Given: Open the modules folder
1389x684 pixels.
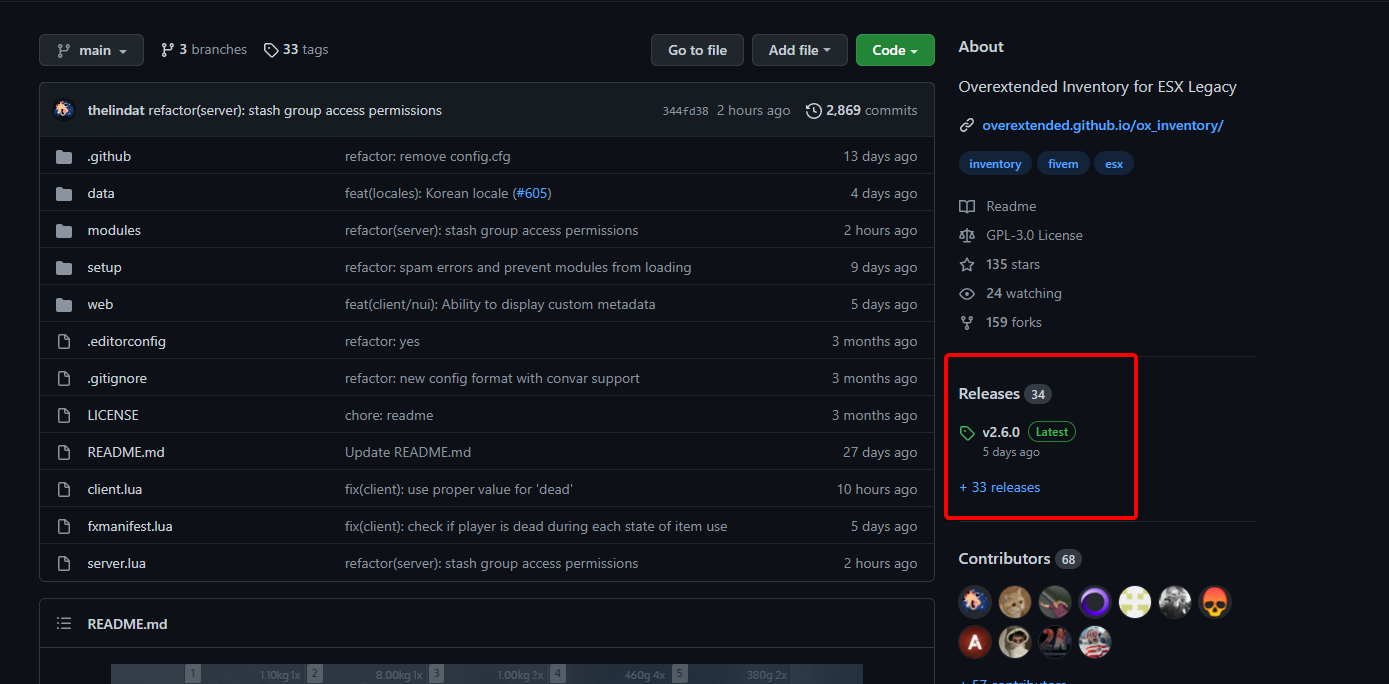Looking at the screenshot, I should click(x=114, y=230).
